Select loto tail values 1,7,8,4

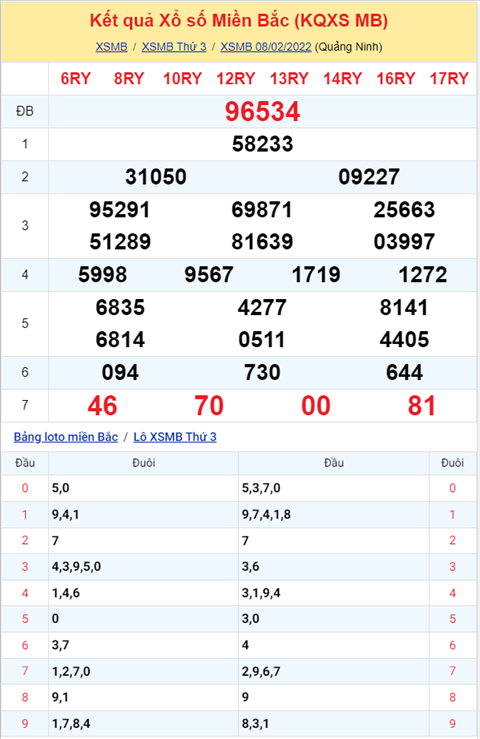click(71, 723)
